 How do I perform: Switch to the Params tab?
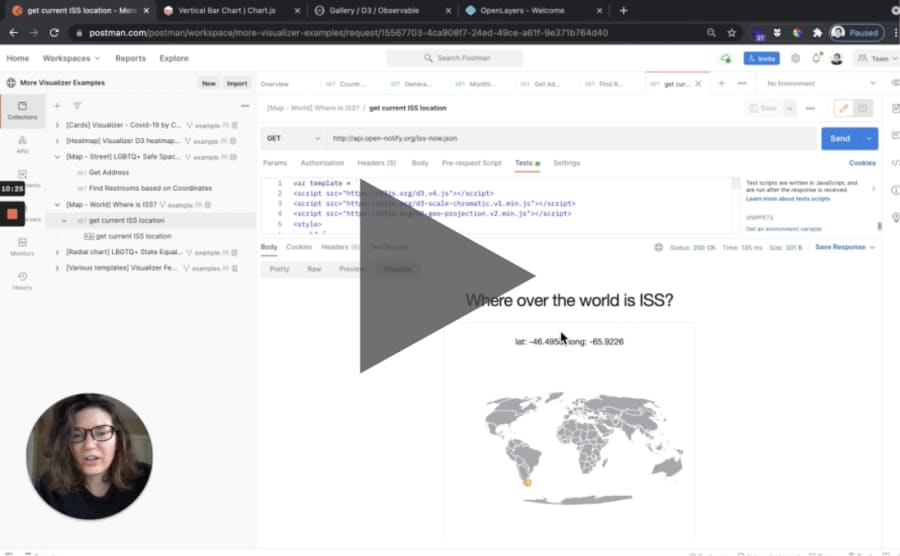[x=275, y=163]
